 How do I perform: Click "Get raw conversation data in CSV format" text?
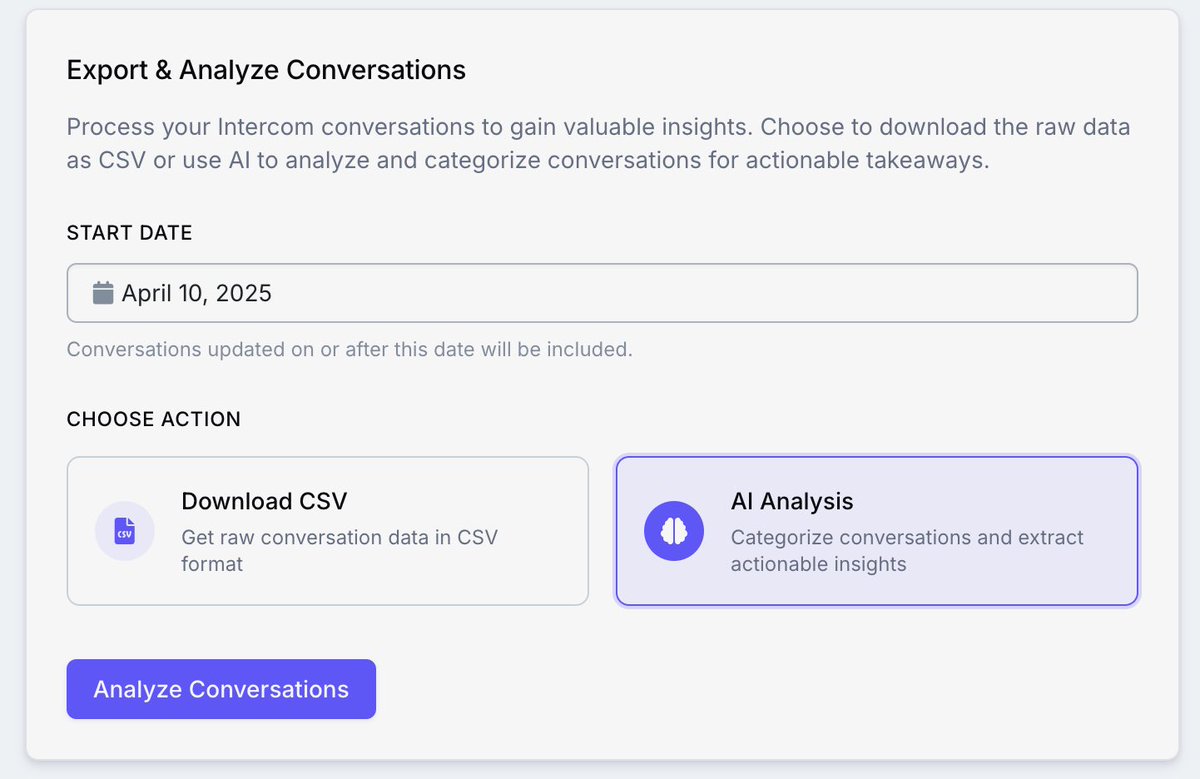tap(339, 551)
